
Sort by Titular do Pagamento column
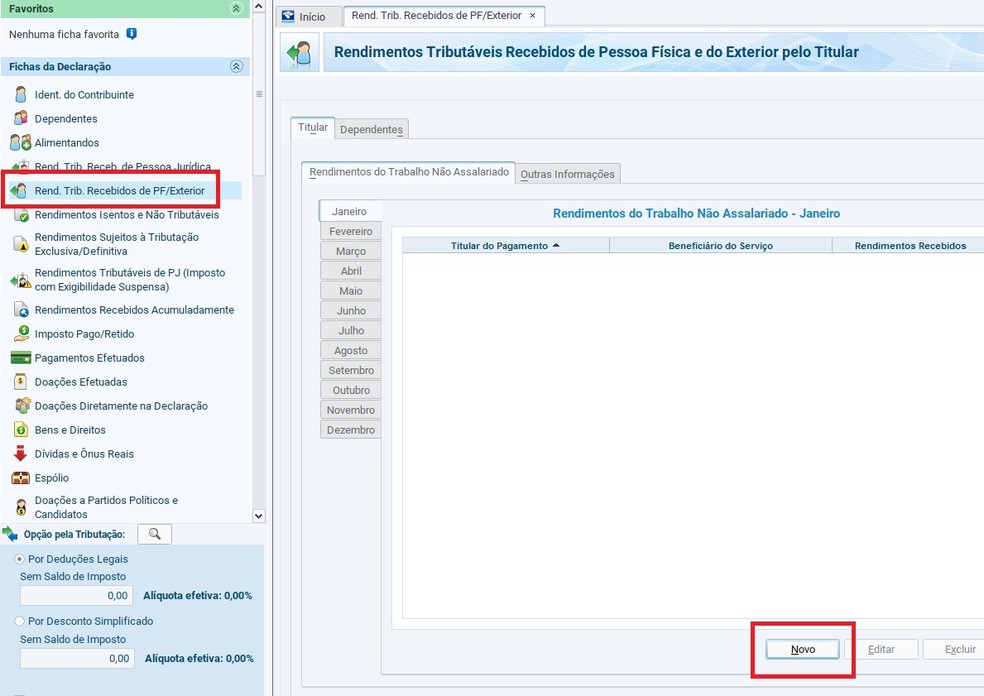[505, 245]
